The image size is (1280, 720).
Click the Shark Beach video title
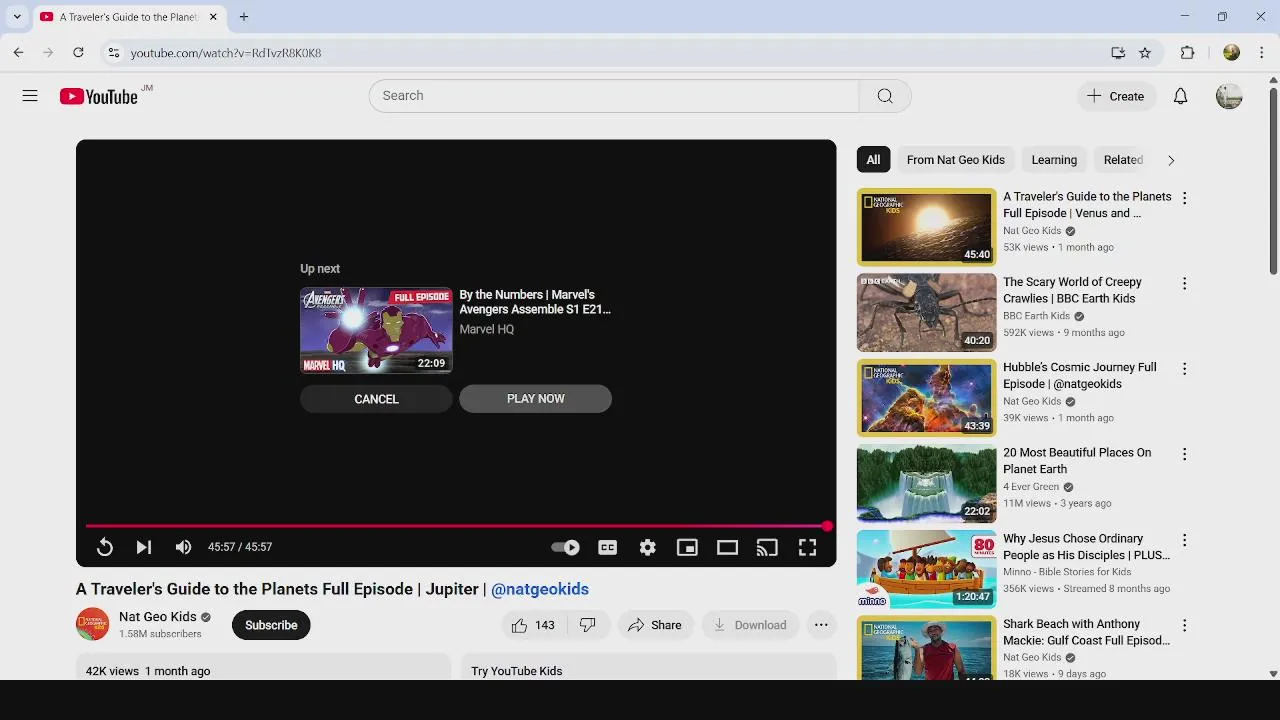click(x=1086, y=632)
